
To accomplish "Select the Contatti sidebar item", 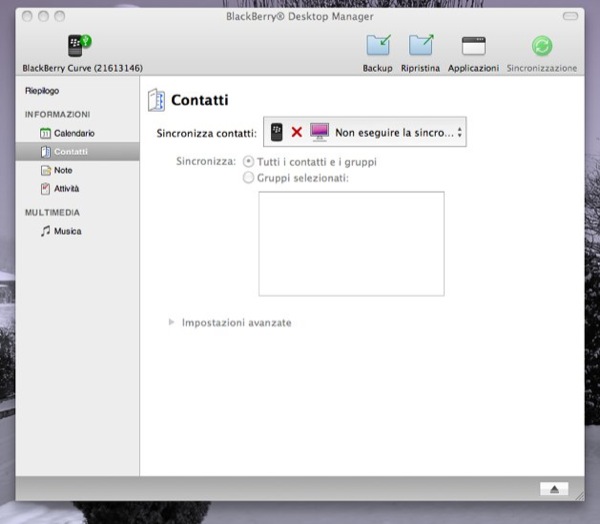I will tap(77, 152).
